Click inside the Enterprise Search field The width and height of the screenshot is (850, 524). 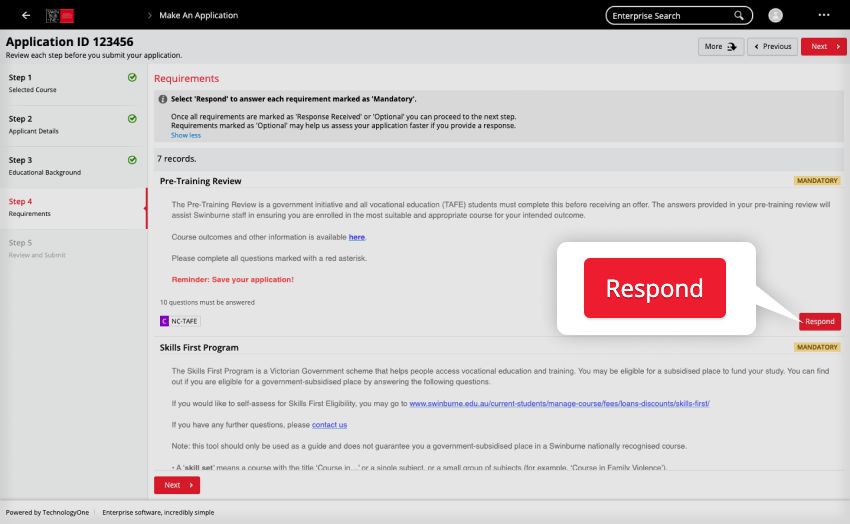(670, 15)
